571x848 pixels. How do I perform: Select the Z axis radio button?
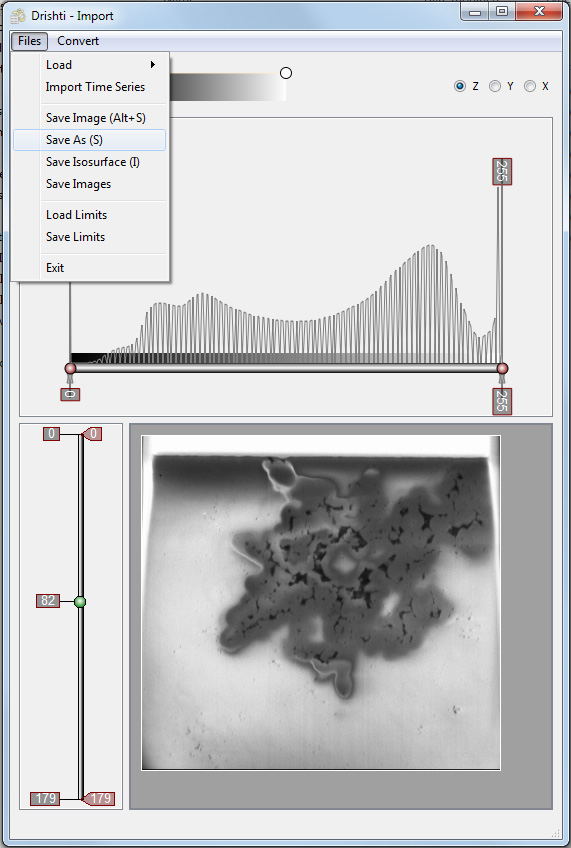point(460,86)
